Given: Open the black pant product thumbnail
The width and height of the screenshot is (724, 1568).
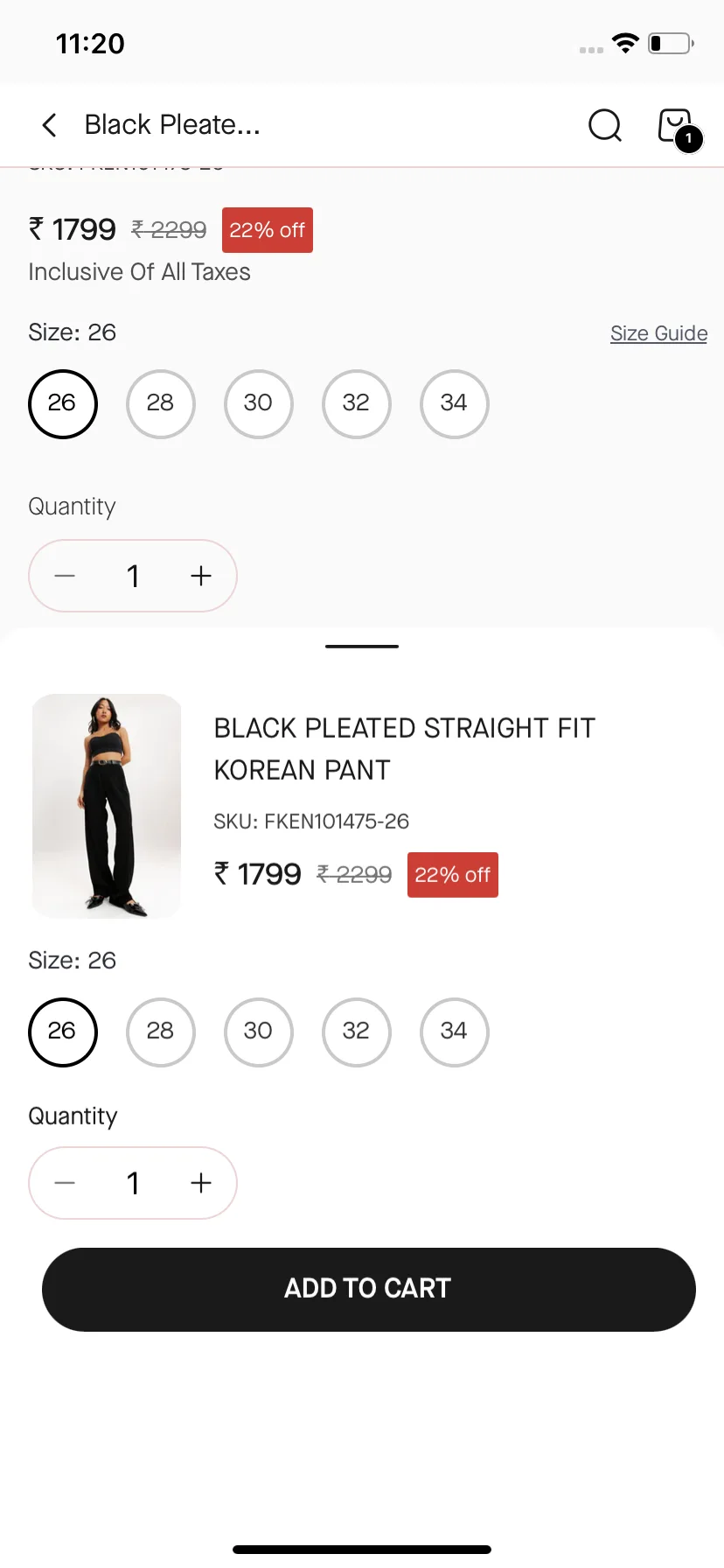Looking at the screenshot, I should click(x=107, y=806).
